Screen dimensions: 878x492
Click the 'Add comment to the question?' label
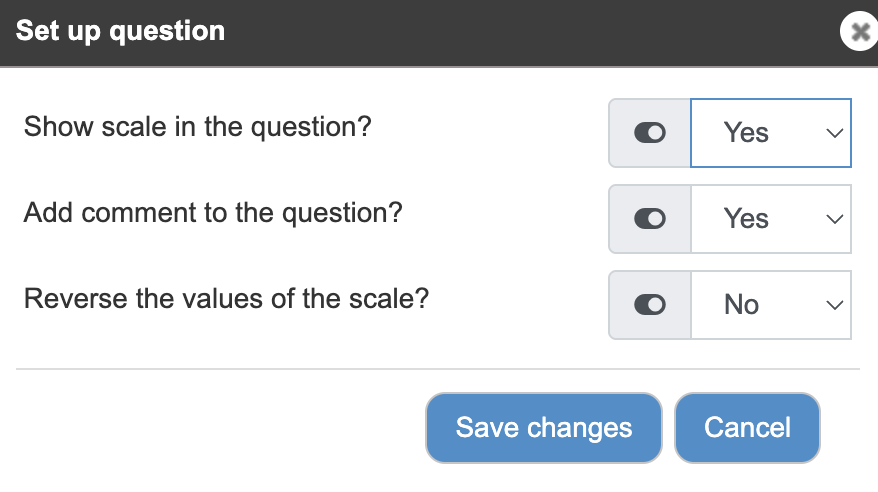[x=213, y=213]
